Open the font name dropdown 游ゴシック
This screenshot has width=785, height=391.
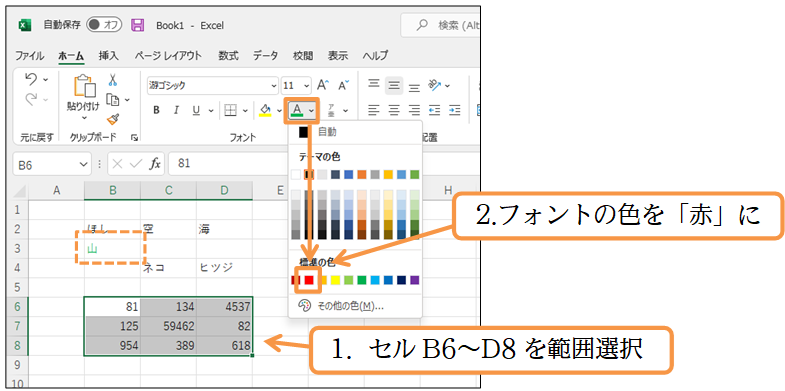coord(213,86)
